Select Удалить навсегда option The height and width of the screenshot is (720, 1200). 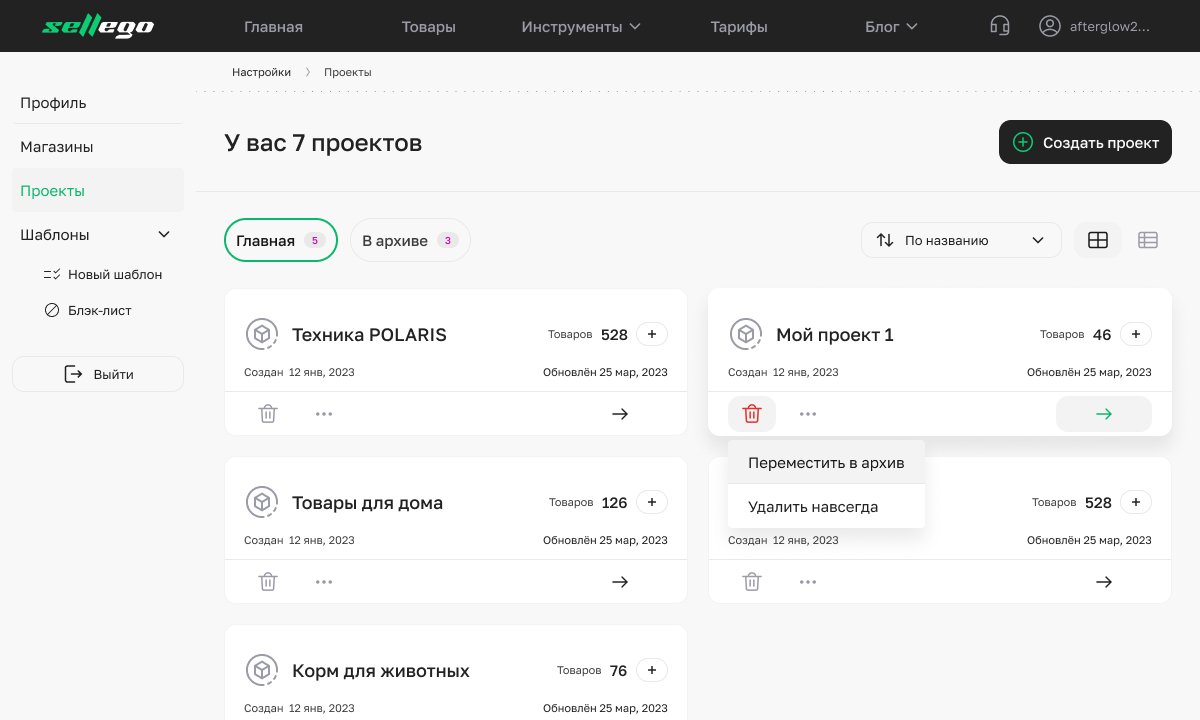pyautogui.click(x=826, y=507)
